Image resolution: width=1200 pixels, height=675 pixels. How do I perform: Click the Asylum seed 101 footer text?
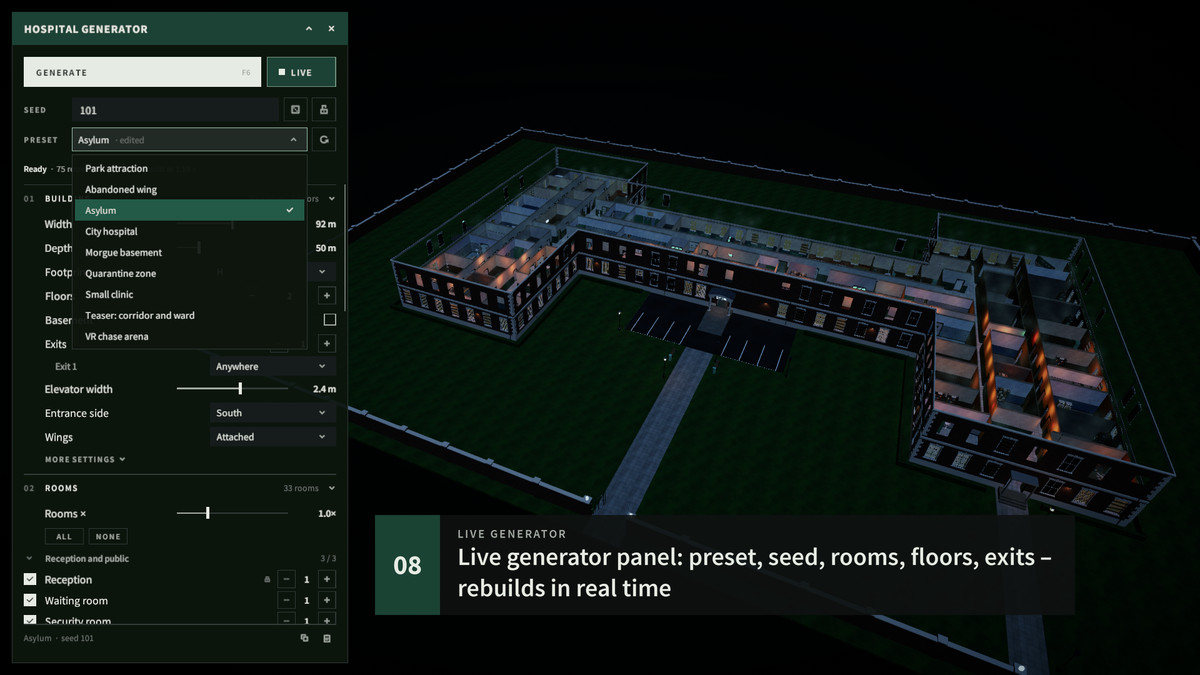tap(59, 638)
